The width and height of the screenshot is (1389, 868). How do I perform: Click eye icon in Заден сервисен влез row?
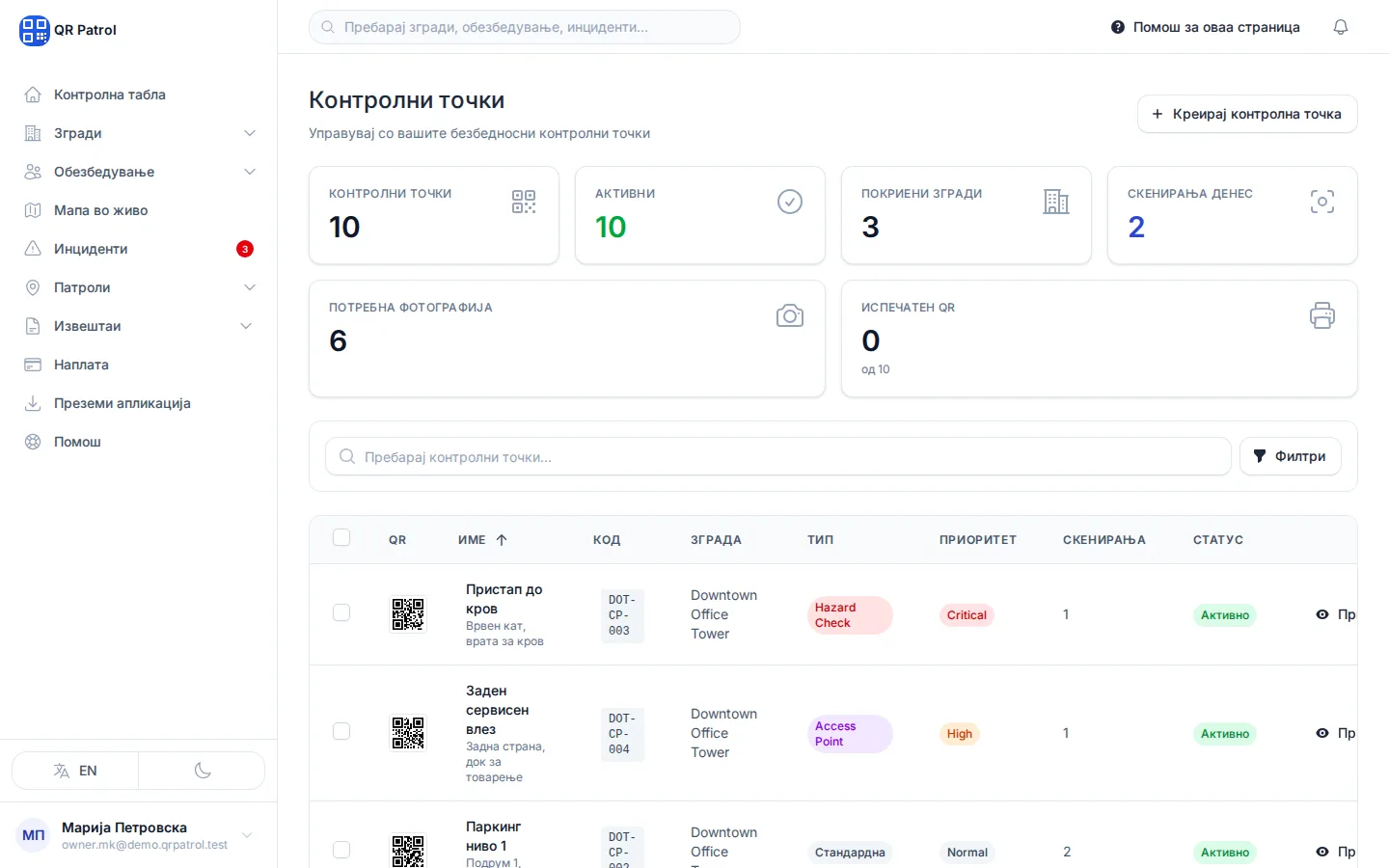1322,733
